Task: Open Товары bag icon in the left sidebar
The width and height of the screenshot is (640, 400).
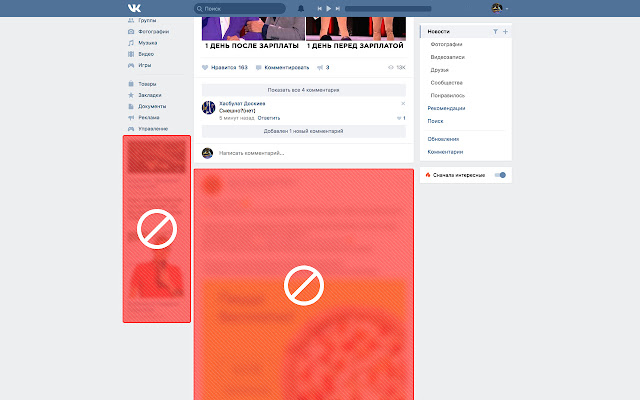Action: tap(131, 84)
